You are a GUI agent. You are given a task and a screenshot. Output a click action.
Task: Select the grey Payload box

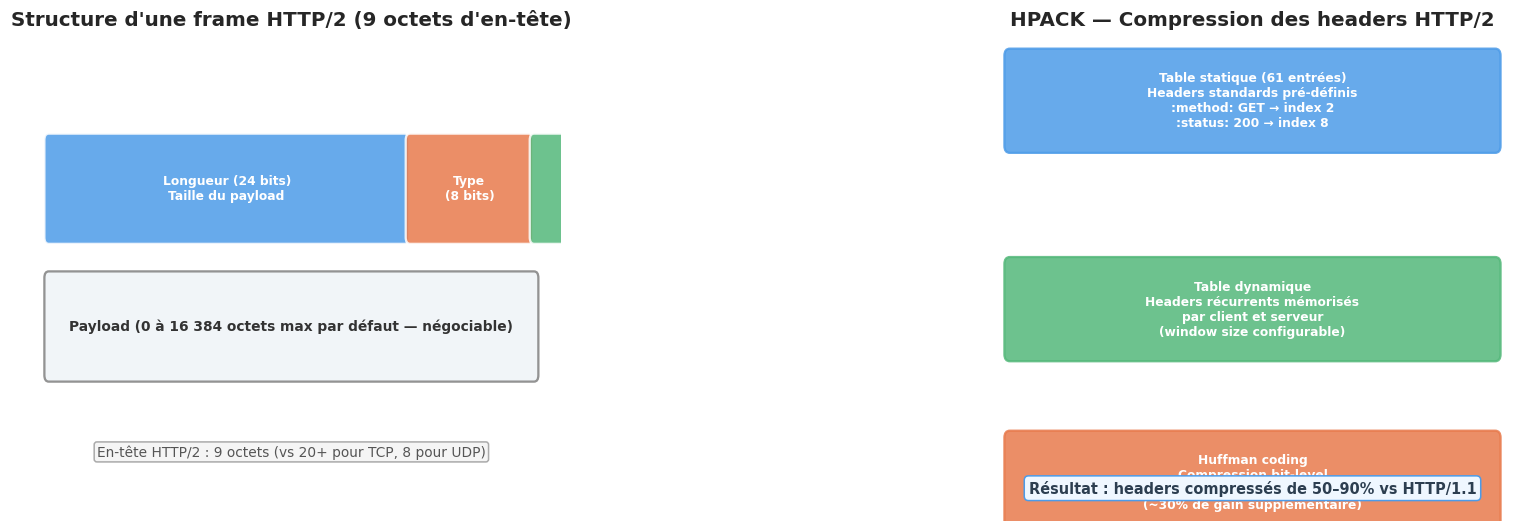point(291,327)
